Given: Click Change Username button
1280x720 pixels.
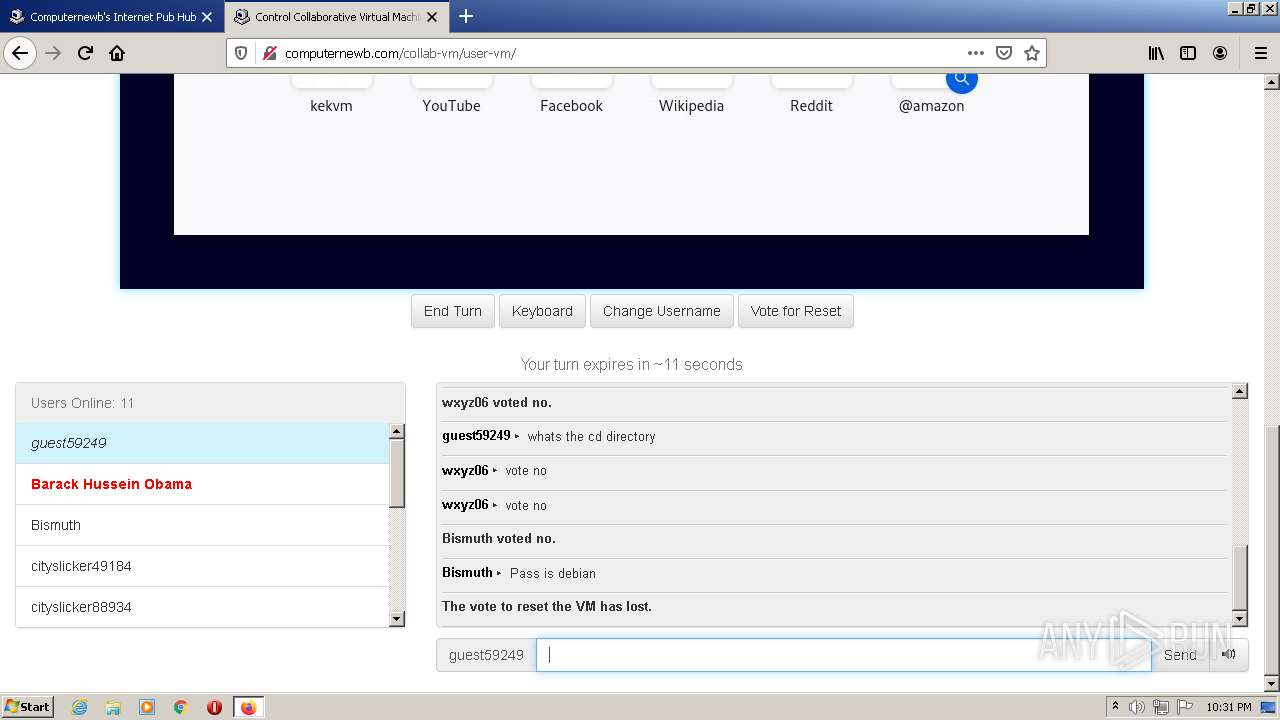Looking at the screenshot, I should [662, 311].
